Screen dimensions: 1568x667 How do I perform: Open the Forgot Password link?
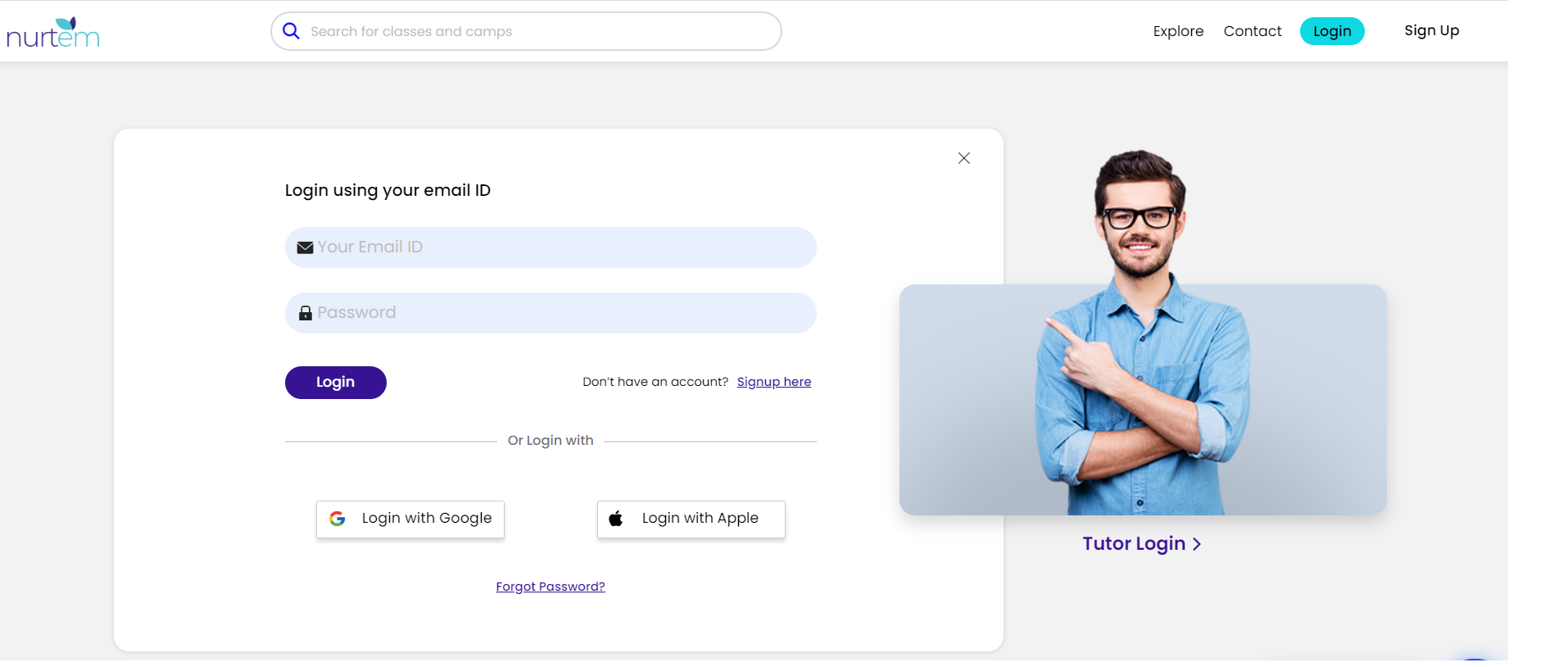coord(550,586)
